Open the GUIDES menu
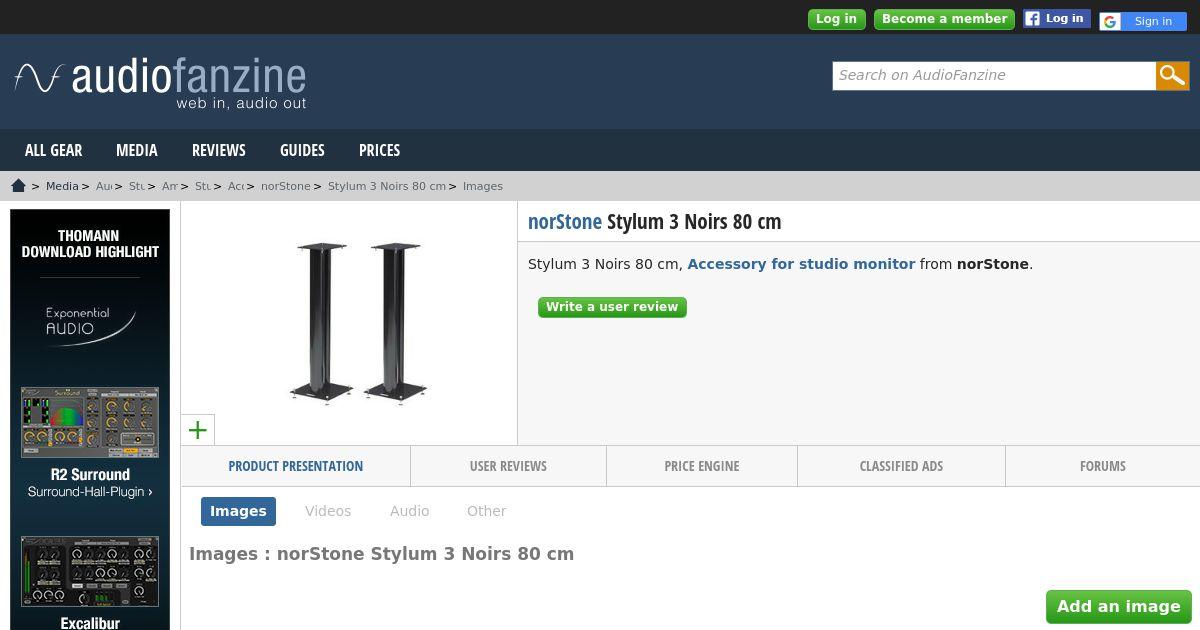The height and width of the screenshot is (630, 1200). [x=302, y=150]
